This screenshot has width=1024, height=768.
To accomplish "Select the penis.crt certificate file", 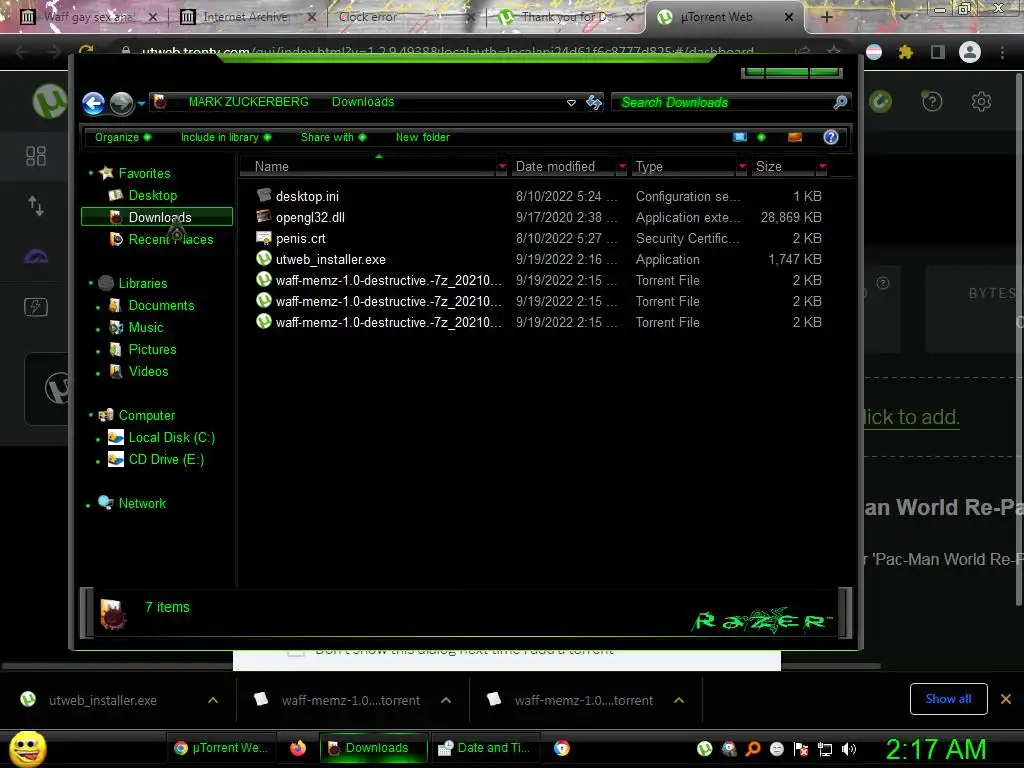I will click(300, 238).
